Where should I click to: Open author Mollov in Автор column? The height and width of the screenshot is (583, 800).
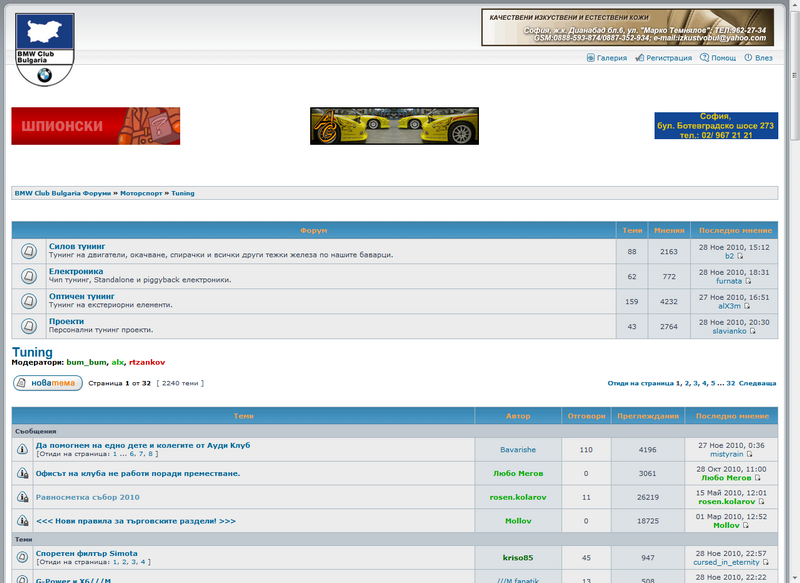(x=518, y=521)
